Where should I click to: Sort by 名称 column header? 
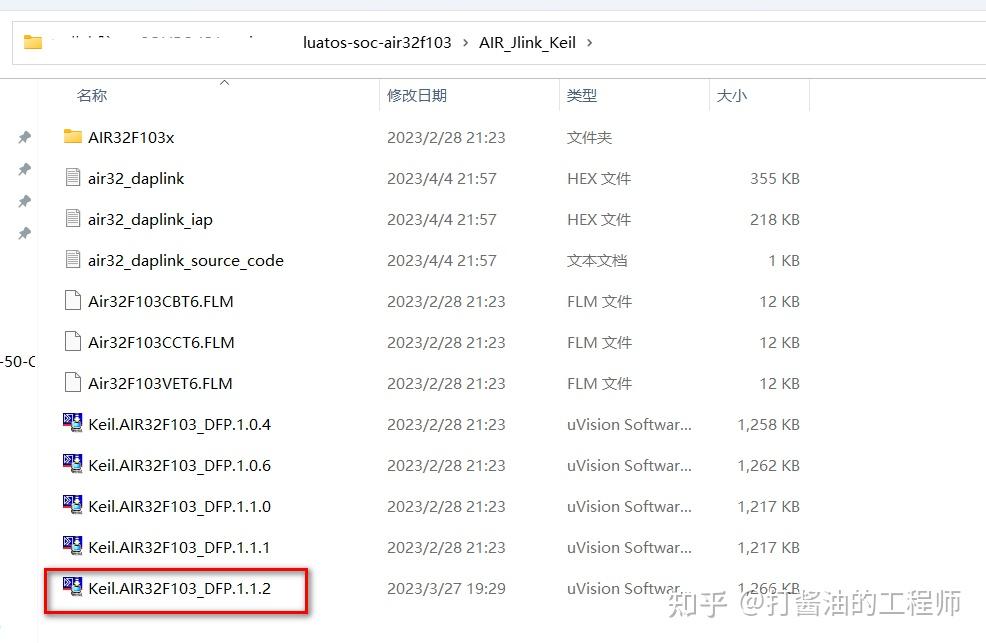(x=92, y=96)
